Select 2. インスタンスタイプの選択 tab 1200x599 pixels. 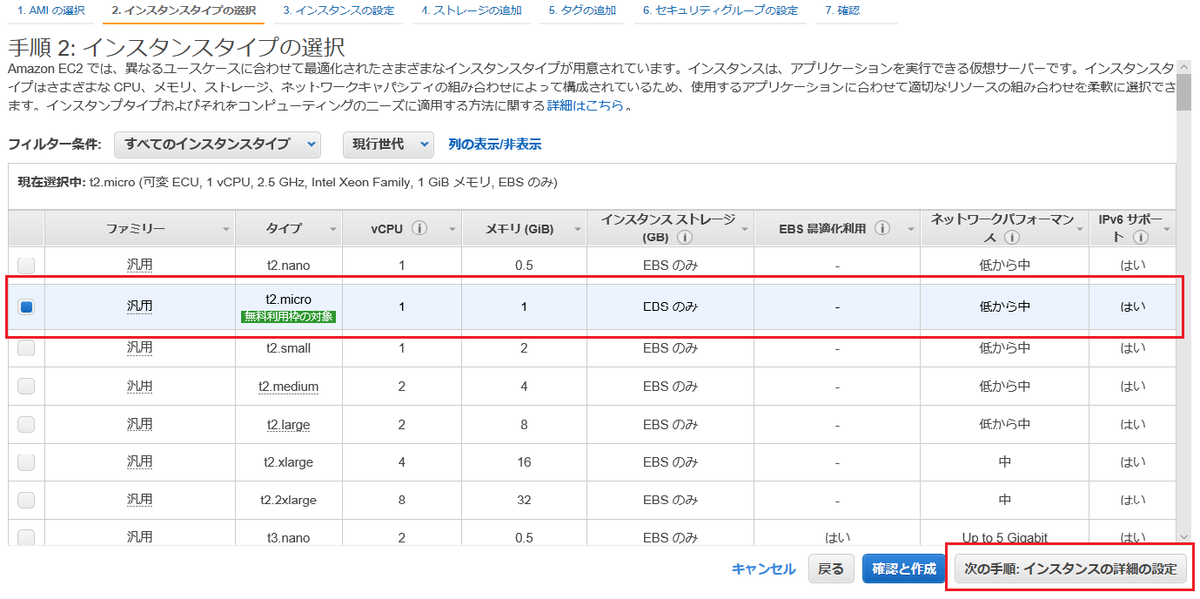(x=184, y=10)
